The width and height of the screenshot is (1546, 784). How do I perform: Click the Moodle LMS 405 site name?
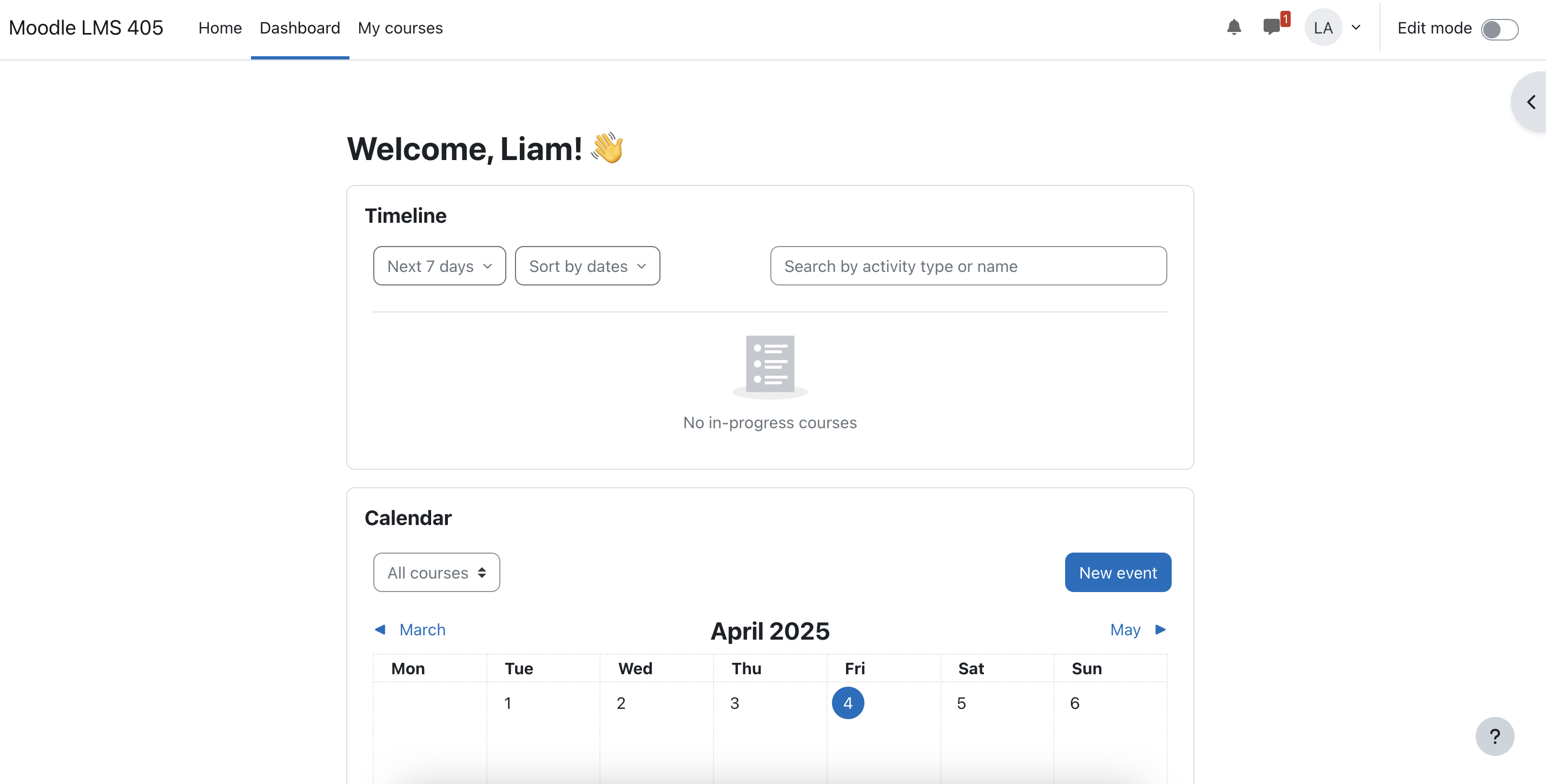(86, 28)
